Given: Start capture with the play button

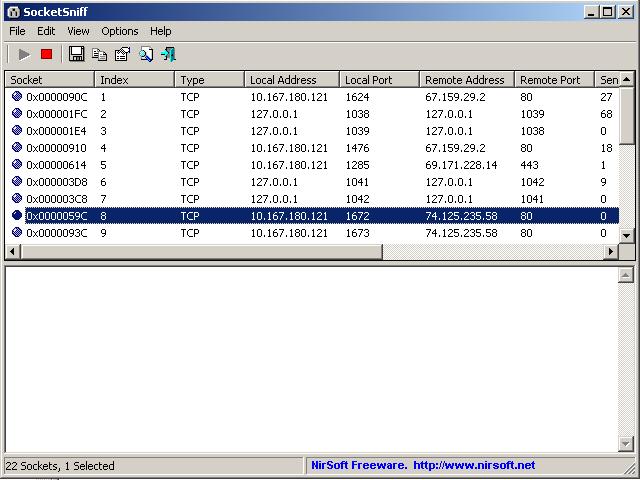Looking at the screenshot, I should coord(24,54).
